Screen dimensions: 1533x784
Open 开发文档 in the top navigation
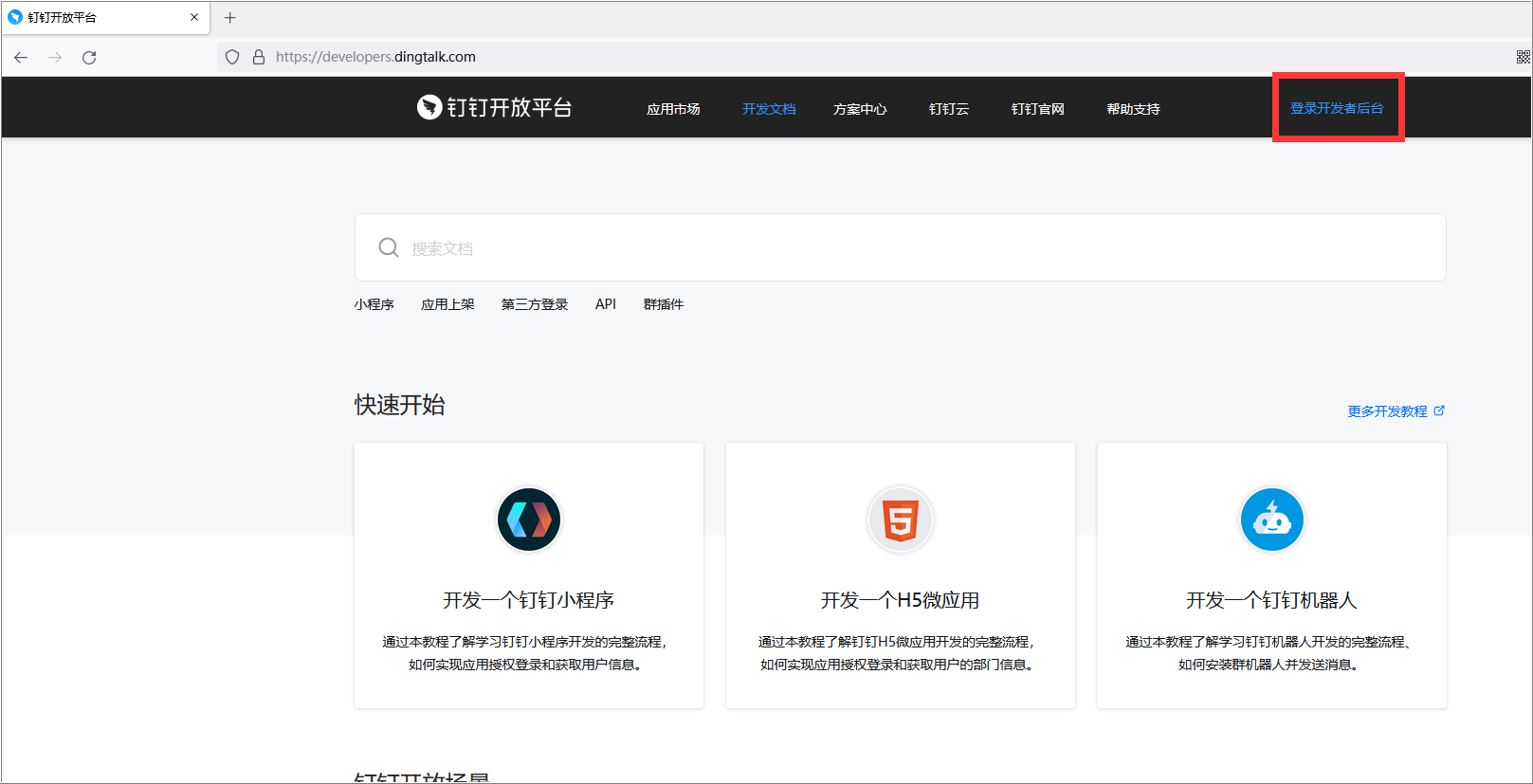click(x=769, y=109)
